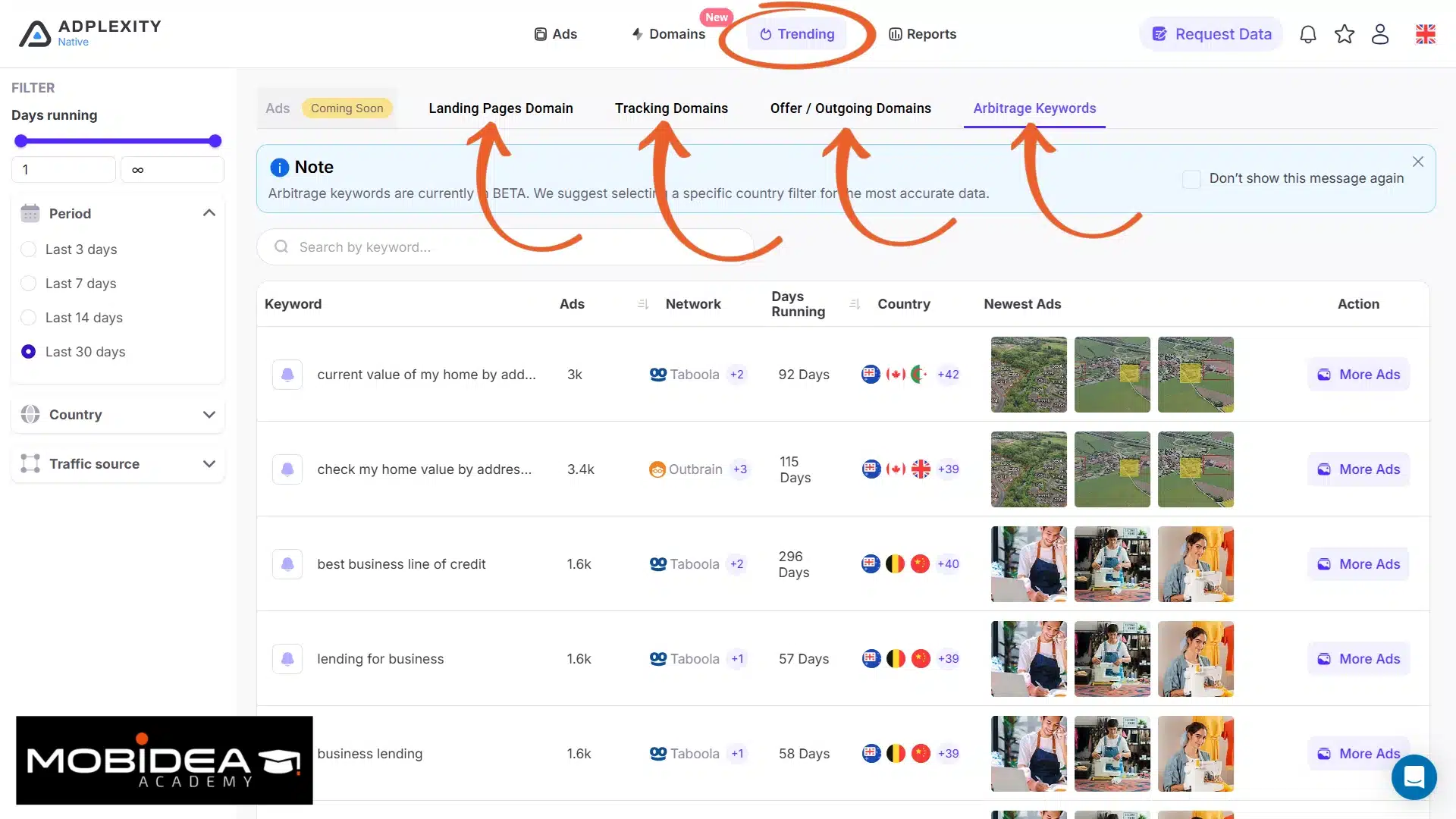1456x819 pixels.
Task: Select Last 14 days period
Action: [x=28, y=318]
